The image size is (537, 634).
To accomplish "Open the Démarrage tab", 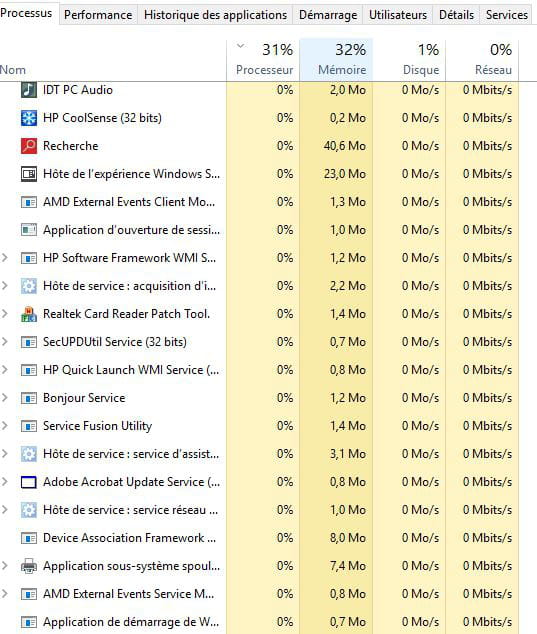I will [328, 15].
